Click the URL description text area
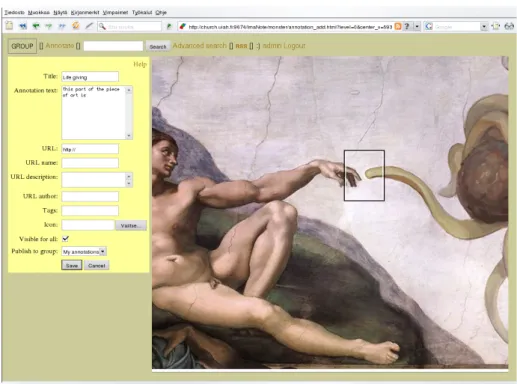The image size is (517, 384). pos(94,180)
